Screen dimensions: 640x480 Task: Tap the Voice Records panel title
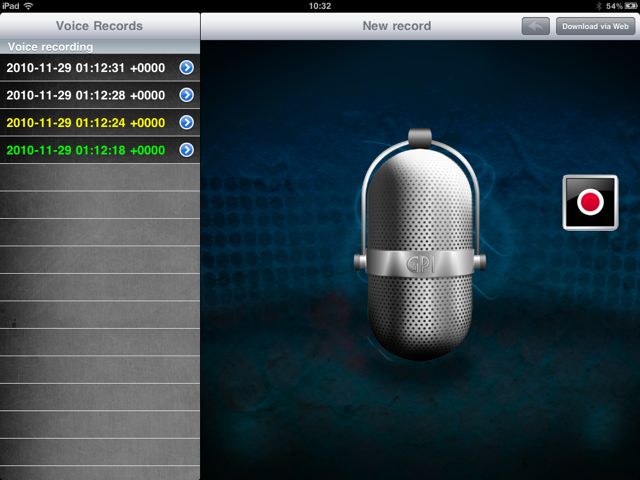pyautogui.click(x=99, y=26)
